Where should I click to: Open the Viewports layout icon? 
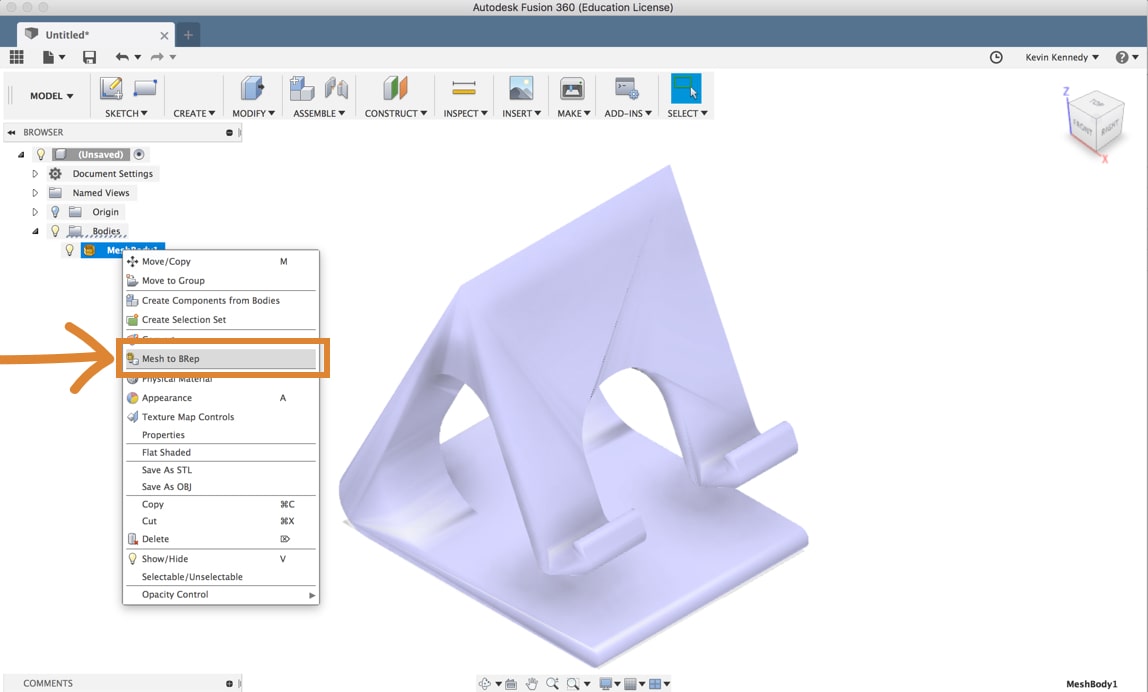click(x=655, y=684)
